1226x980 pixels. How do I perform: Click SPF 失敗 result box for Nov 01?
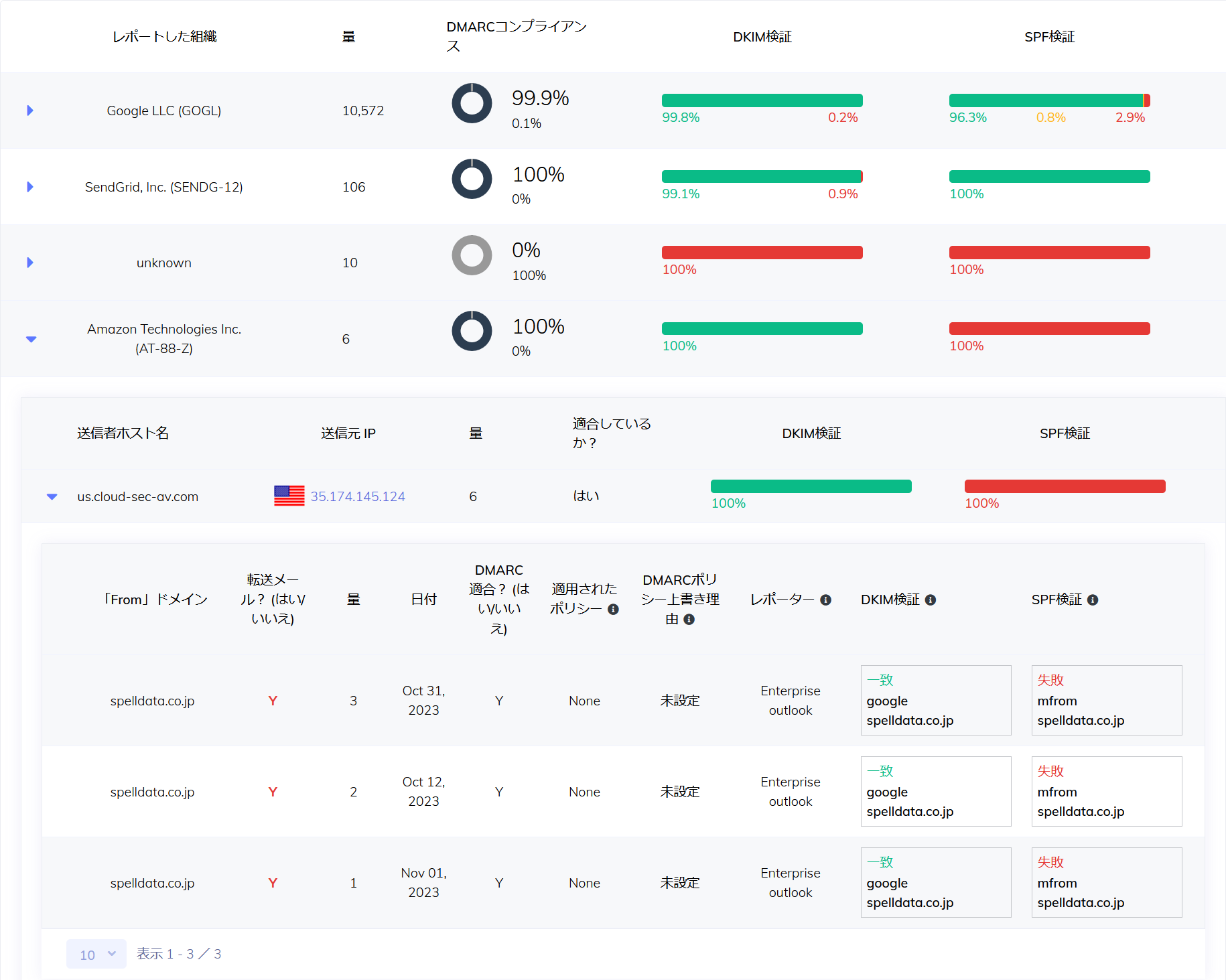[x=1107, y=883]
